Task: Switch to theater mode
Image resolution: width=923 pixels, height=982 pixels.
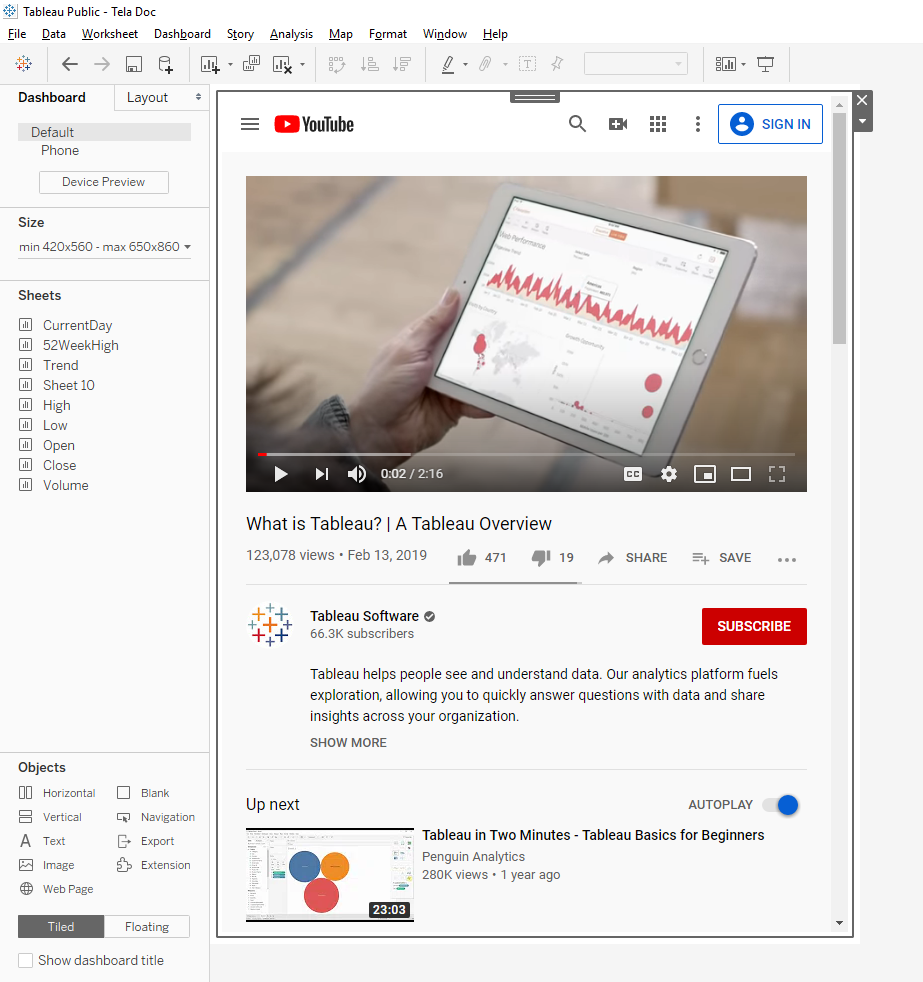Action: pos(741,474)
